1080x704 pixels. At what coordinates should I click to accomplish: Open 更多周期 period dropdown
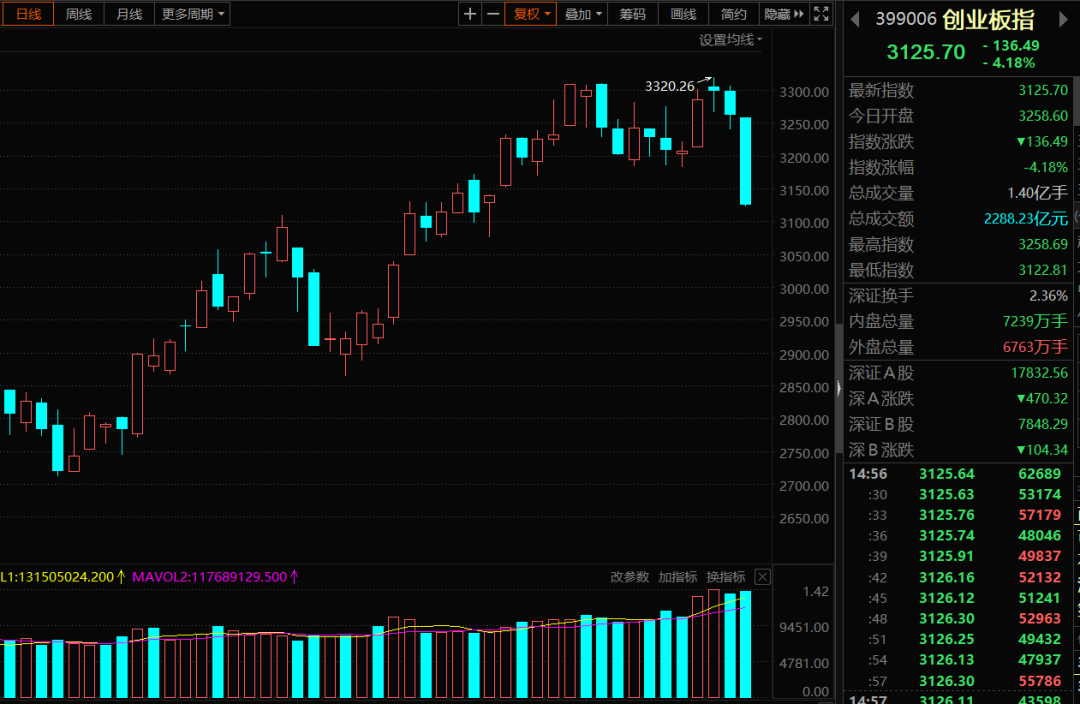click(x=192, y=14)
